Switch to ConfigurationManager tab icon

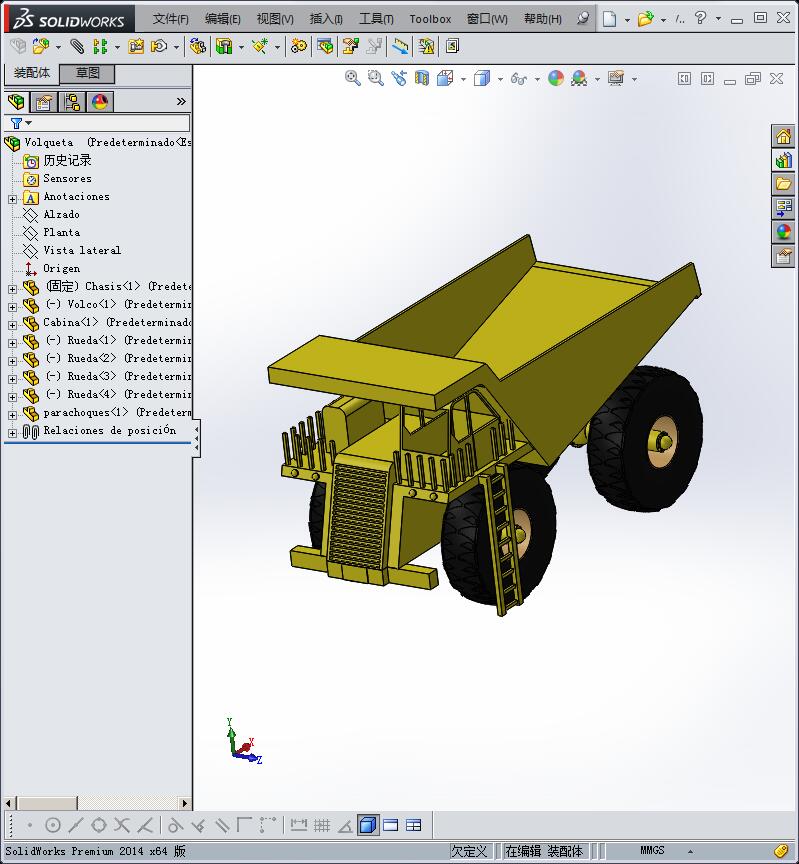point(72,102)
